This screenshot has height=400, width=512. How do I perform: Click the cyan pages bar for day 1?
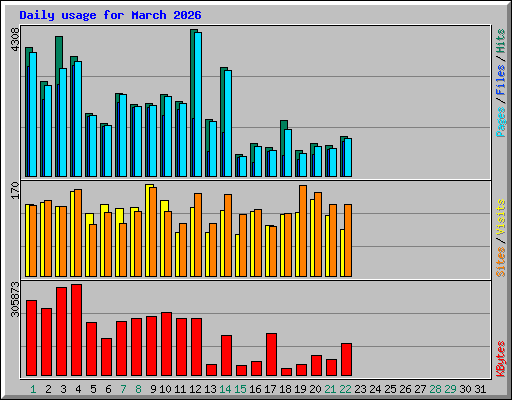point(33,114)
